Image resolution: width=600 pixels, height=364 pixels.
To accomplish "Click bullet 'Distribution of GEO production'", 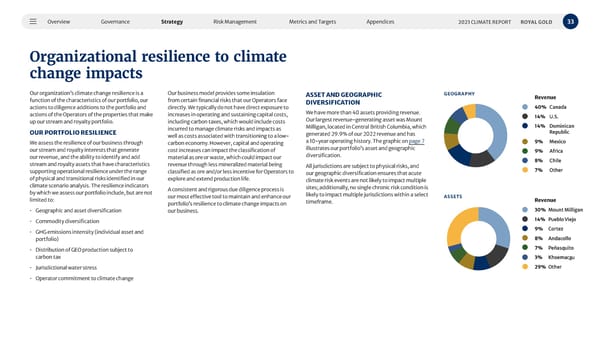I will tap(84, 253).
